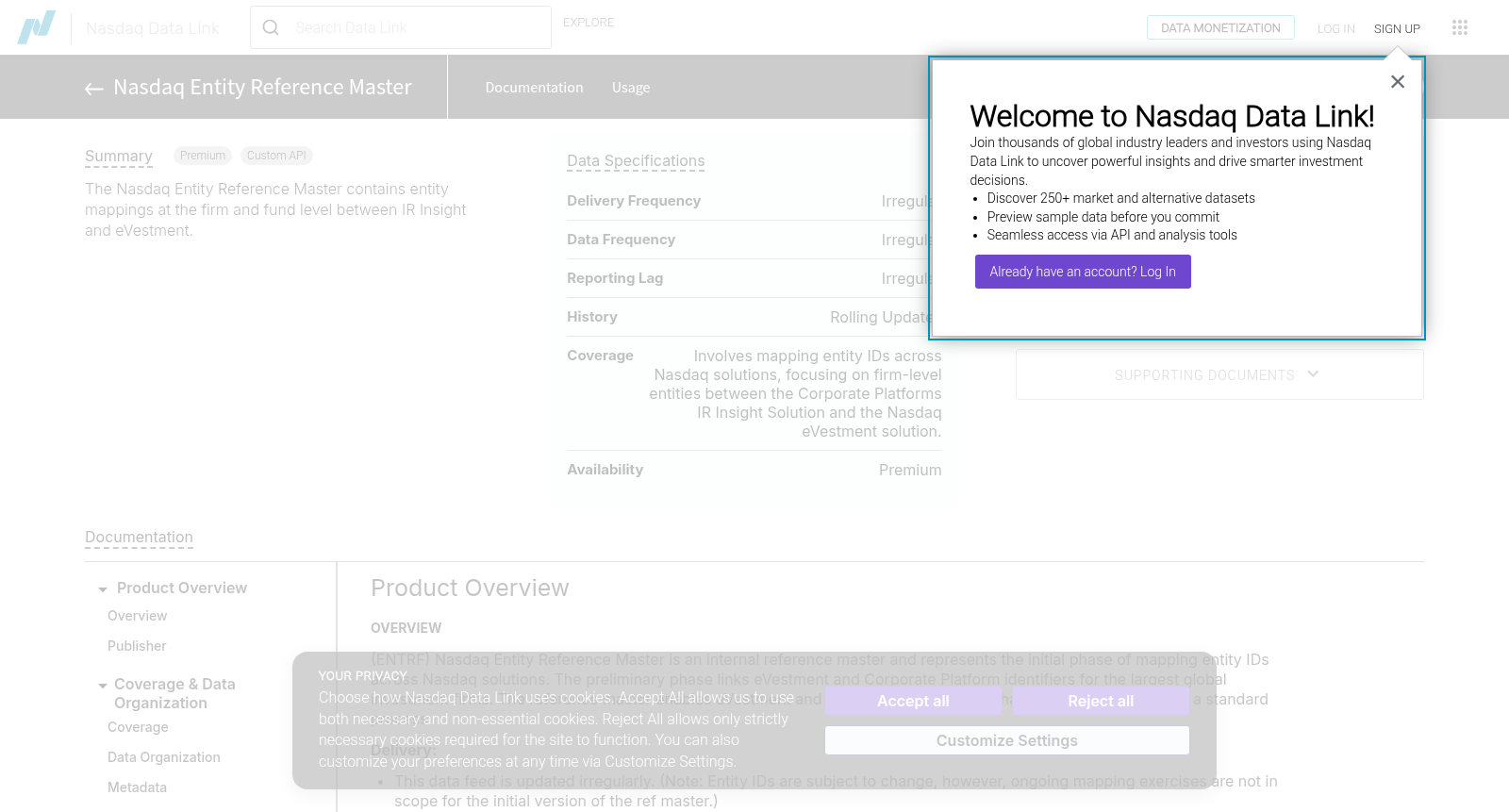Select Coverage in the documentation tree
Image resolution: width=1509 pixels, height=812 pixels.
pos(138,727)
